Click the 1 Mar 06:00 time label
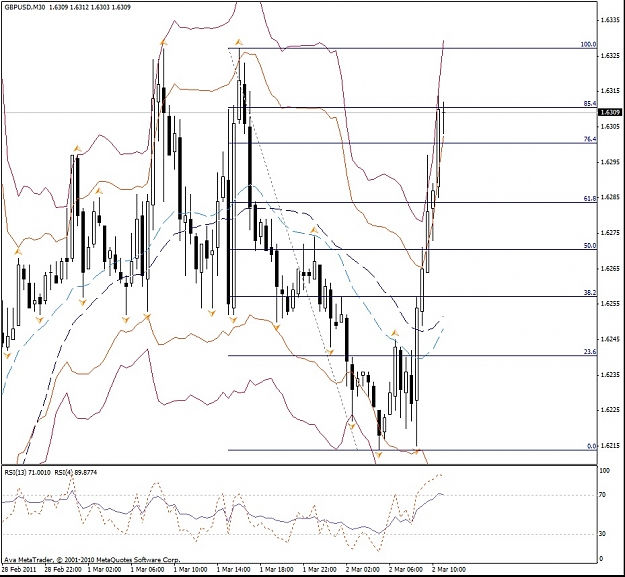 pos(147,569)
